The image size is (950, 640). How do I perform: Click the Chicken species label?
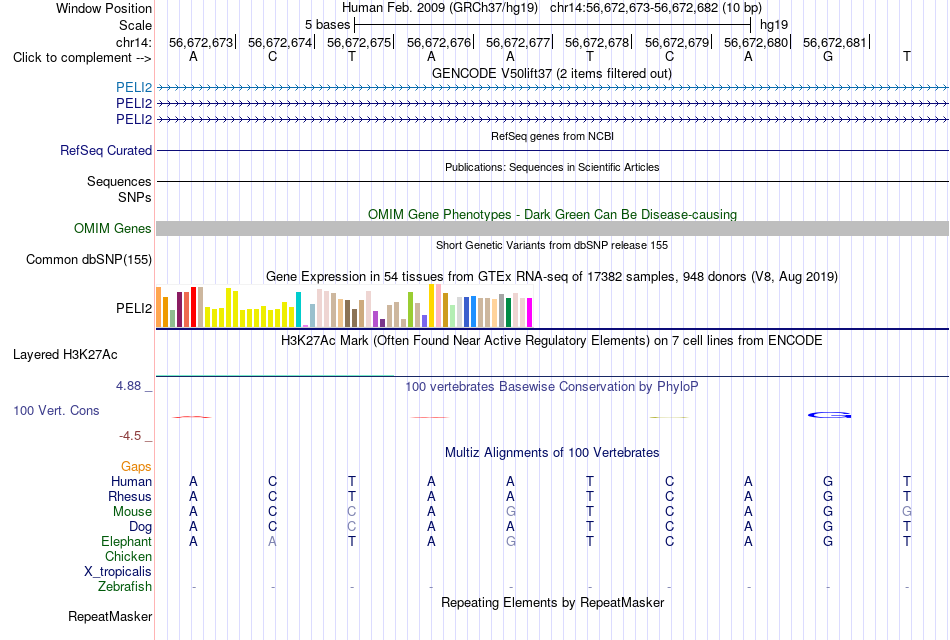[128, 556]
